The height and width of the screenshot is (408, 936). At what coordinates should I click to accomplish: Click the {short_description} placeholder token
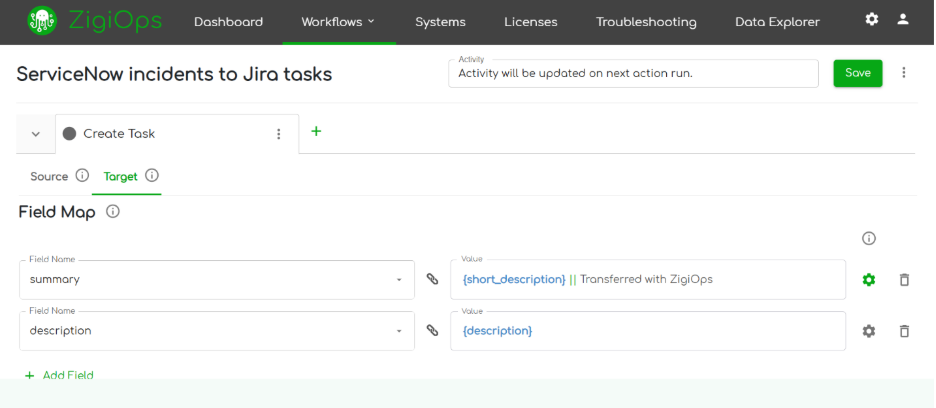[514, 279]
